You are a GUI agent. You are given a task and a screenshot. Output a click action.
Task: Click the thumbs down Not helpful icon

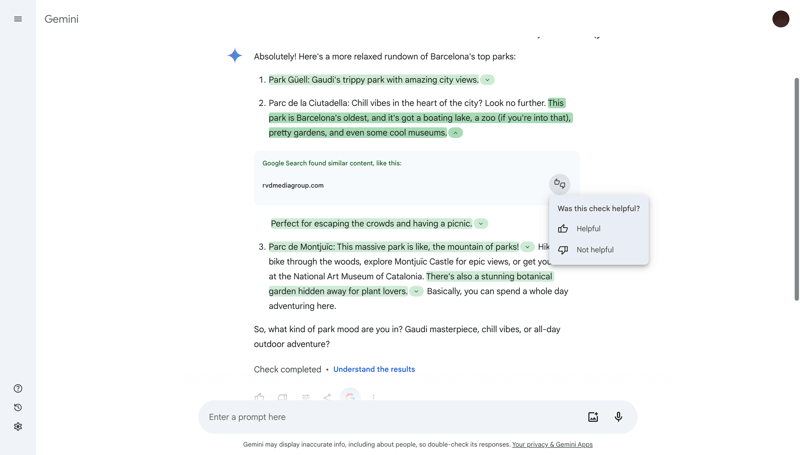click(563, 250)
